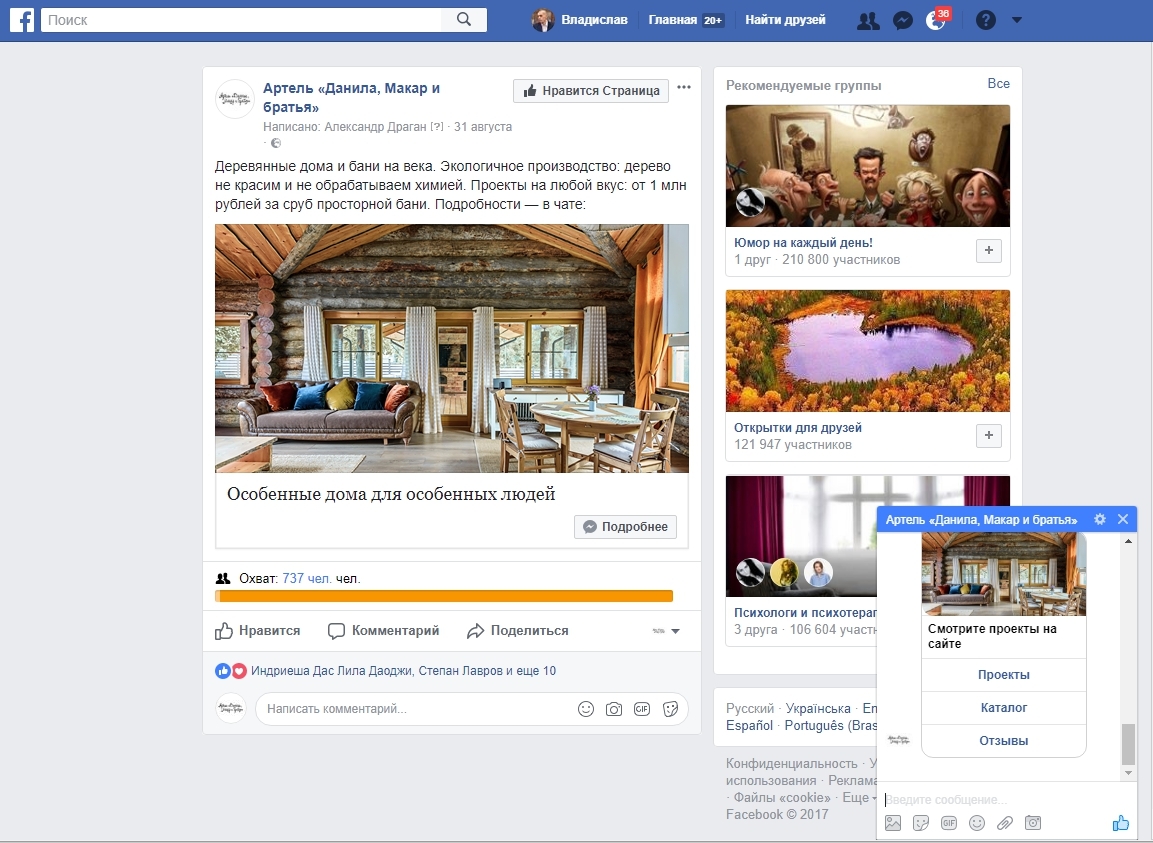Open the help question mark icon

[x=986, y=20]
